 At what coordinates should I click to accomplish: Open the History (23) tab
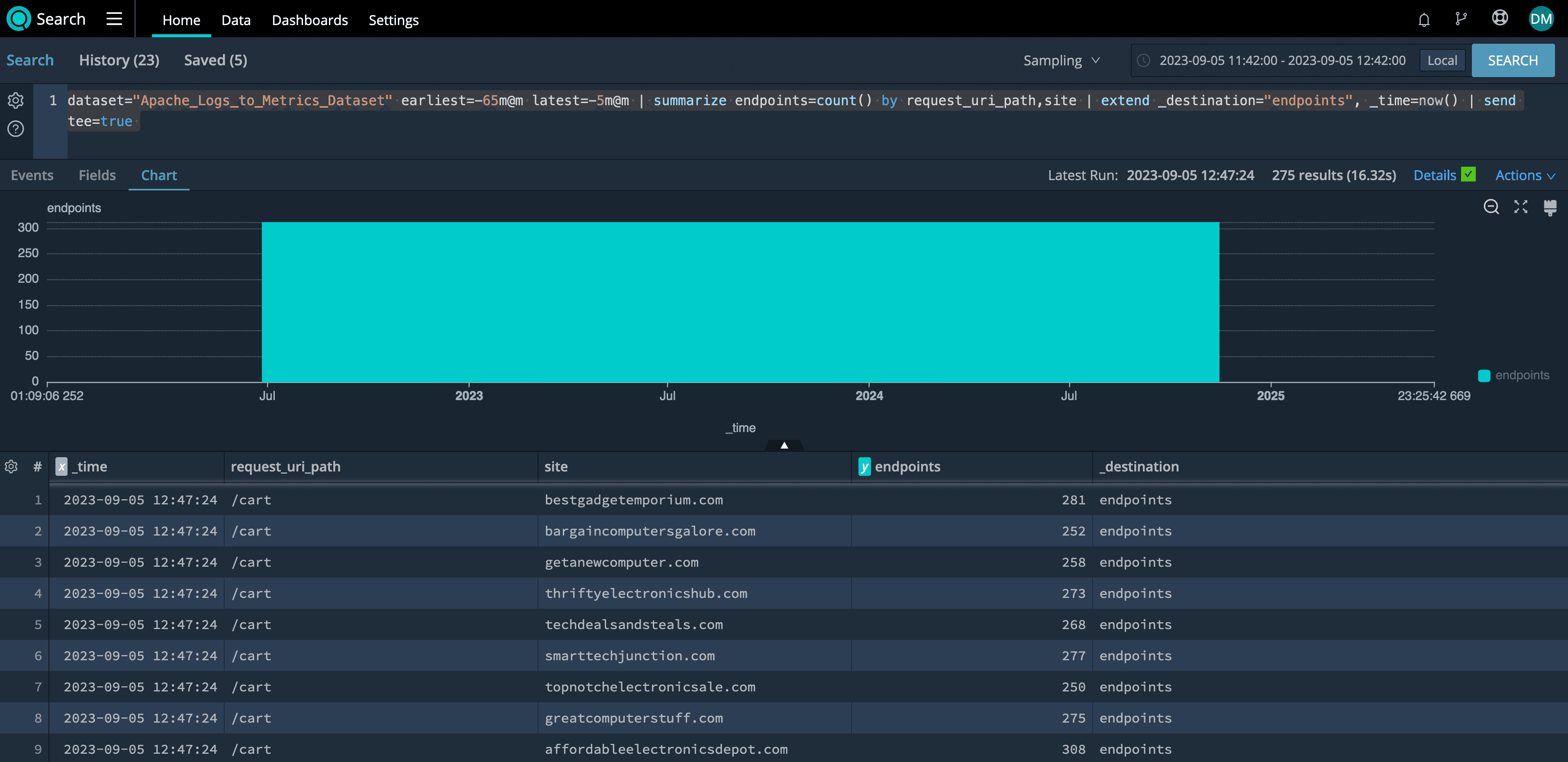[x=119, y=60]
